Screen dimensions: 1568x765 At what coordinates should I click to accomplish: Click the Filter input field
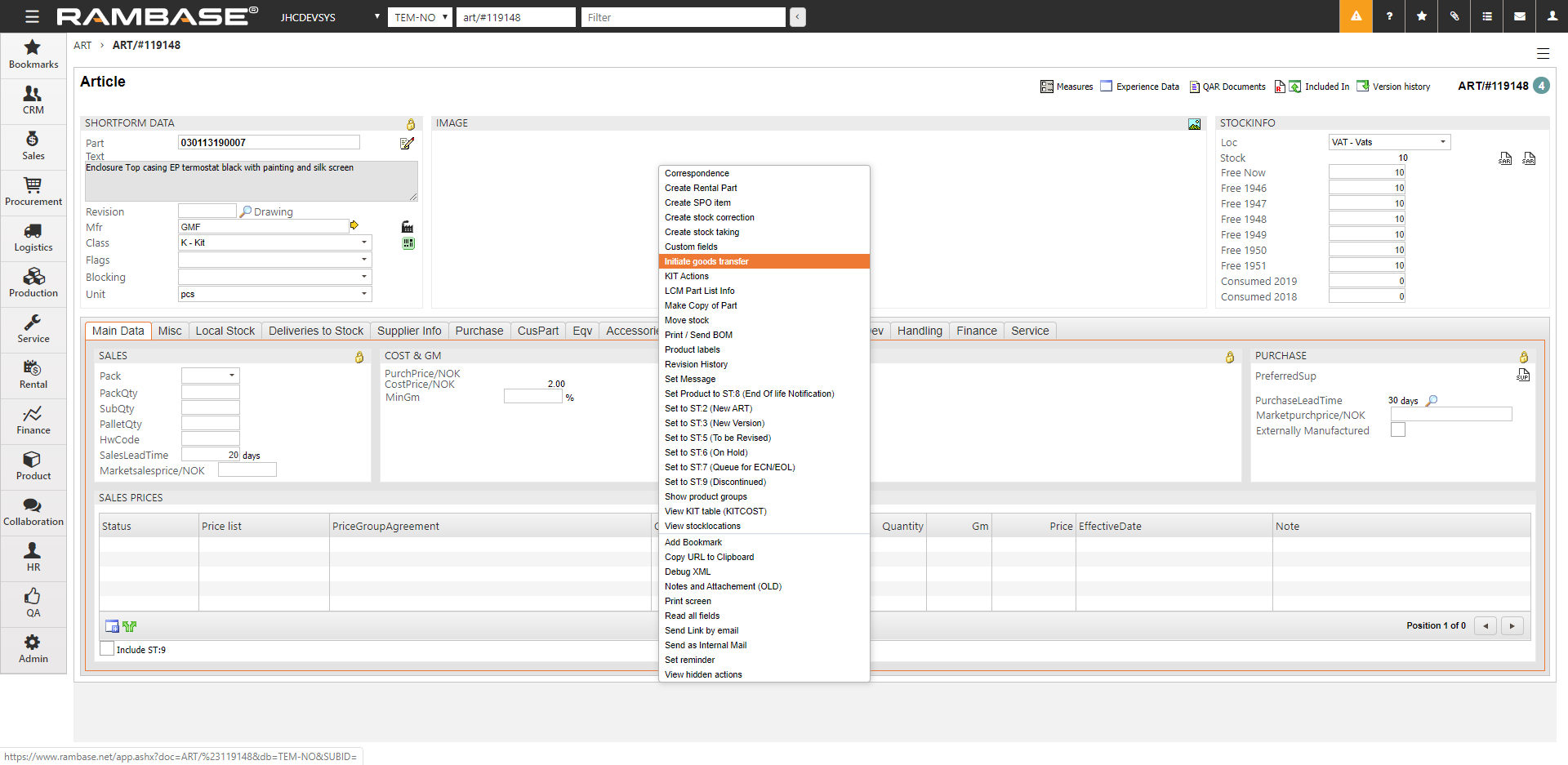(683, 17)
